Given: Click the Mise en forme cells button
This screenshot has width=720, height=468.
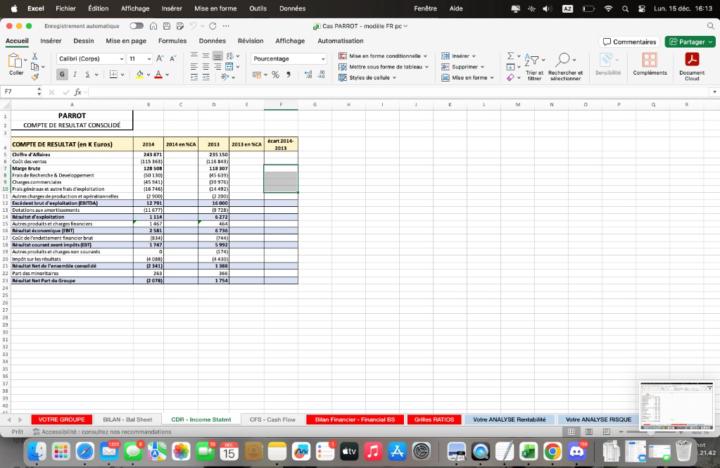Looking at the screenshot, I should click(467, 78).
